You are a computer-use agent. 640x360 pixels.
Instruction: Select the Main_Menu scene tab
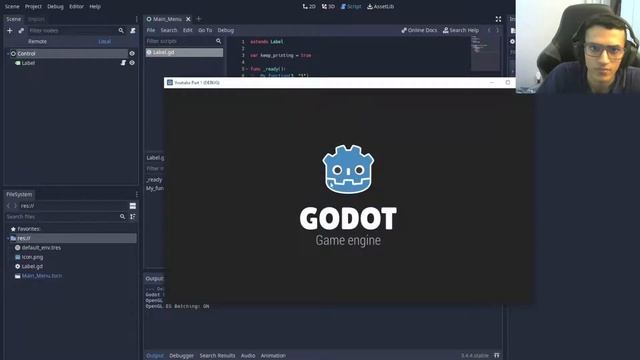[167, 19]
